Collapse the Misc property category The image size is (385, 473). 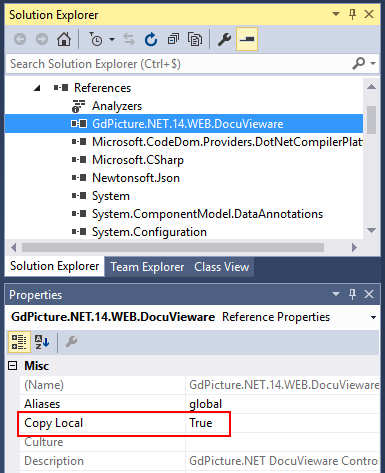pos(13,366)
